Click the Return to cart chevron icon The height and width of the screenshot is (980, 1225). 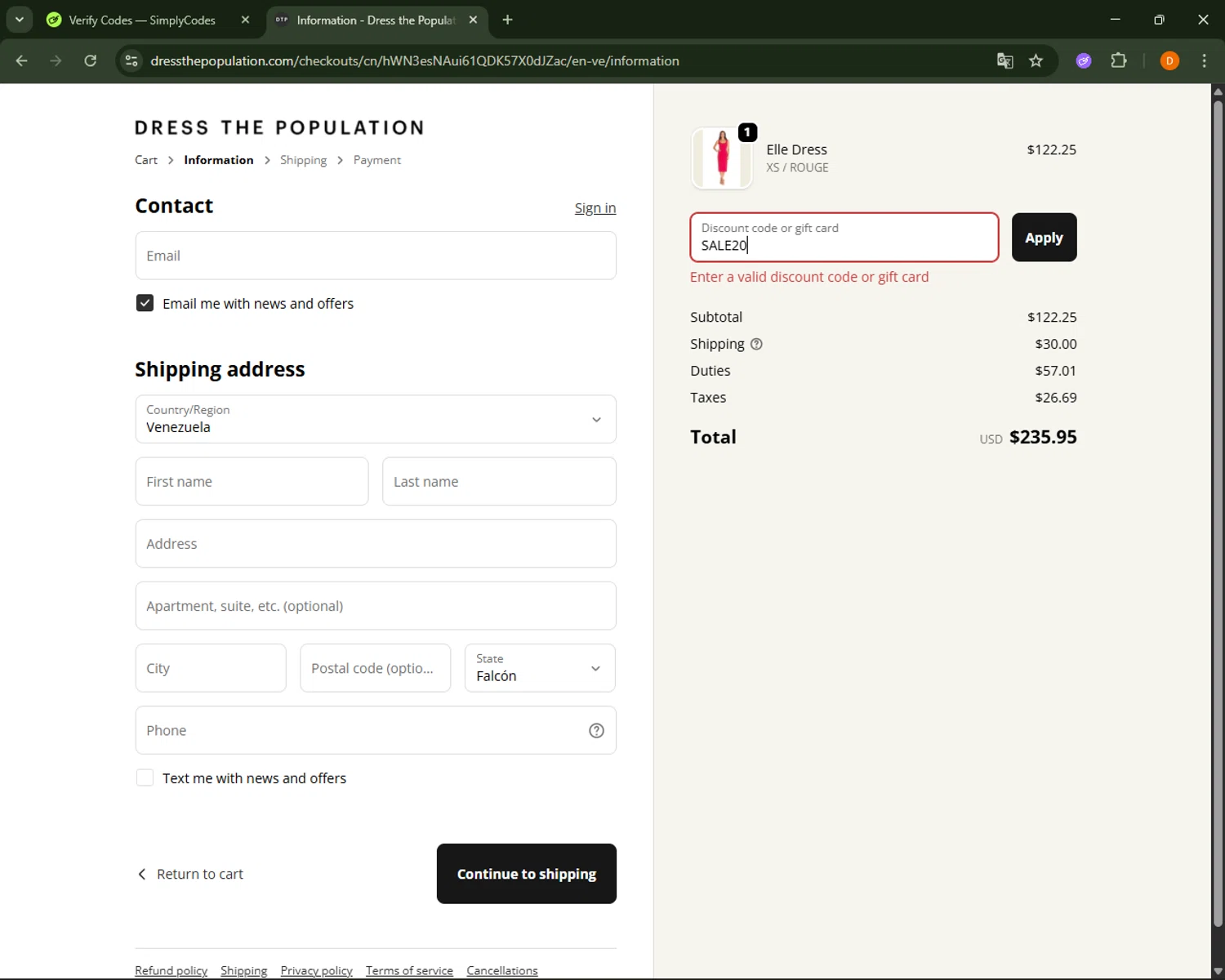click(x=142, y=874)
